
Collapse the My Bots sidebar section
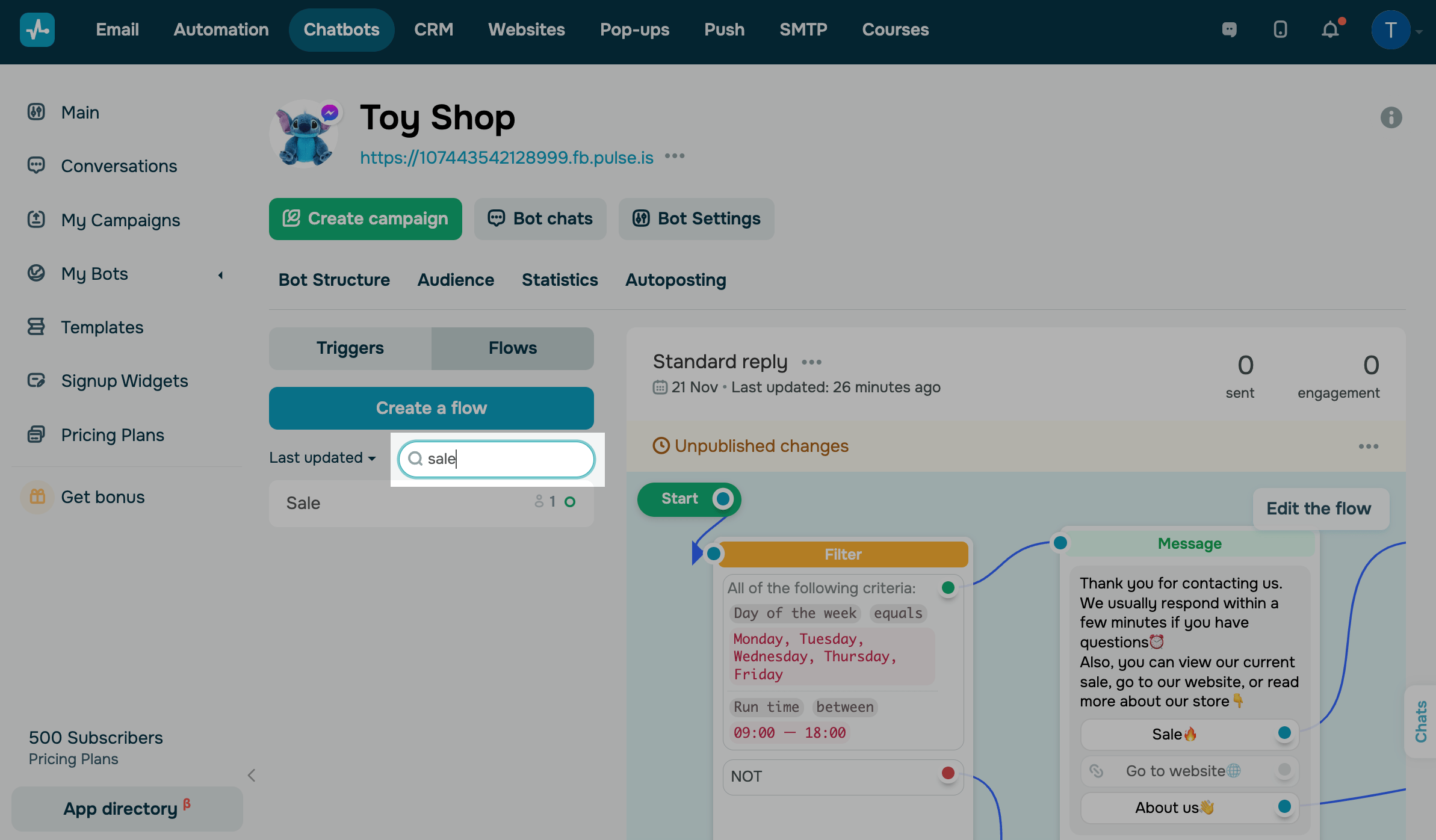220,274
